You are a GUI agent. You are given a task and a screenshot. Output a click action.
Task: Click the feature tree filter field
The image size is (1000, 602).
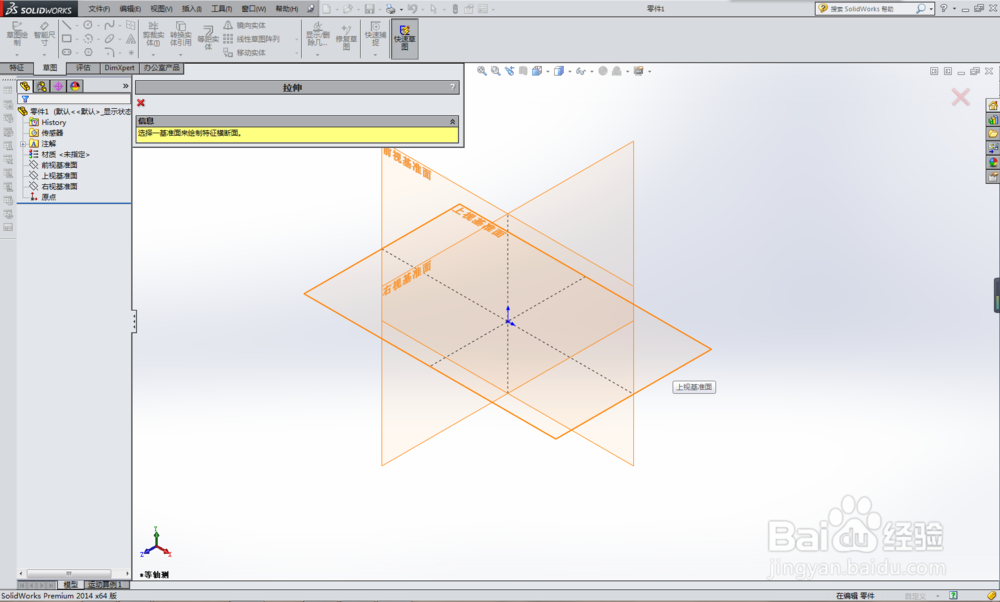click(x=74, y=99)
